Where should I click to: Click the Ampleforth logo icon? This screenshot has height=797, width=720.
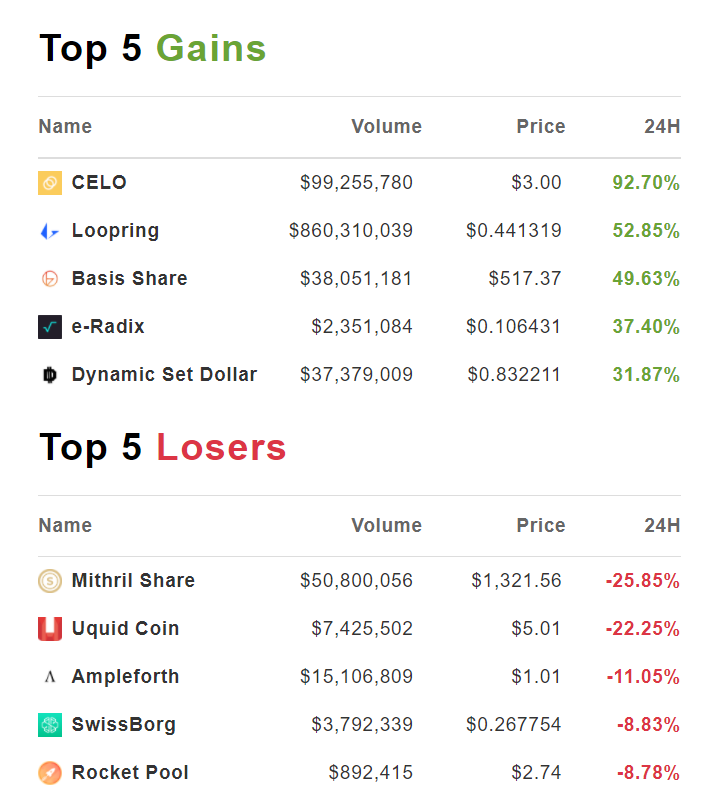click(x=50, y=677)
